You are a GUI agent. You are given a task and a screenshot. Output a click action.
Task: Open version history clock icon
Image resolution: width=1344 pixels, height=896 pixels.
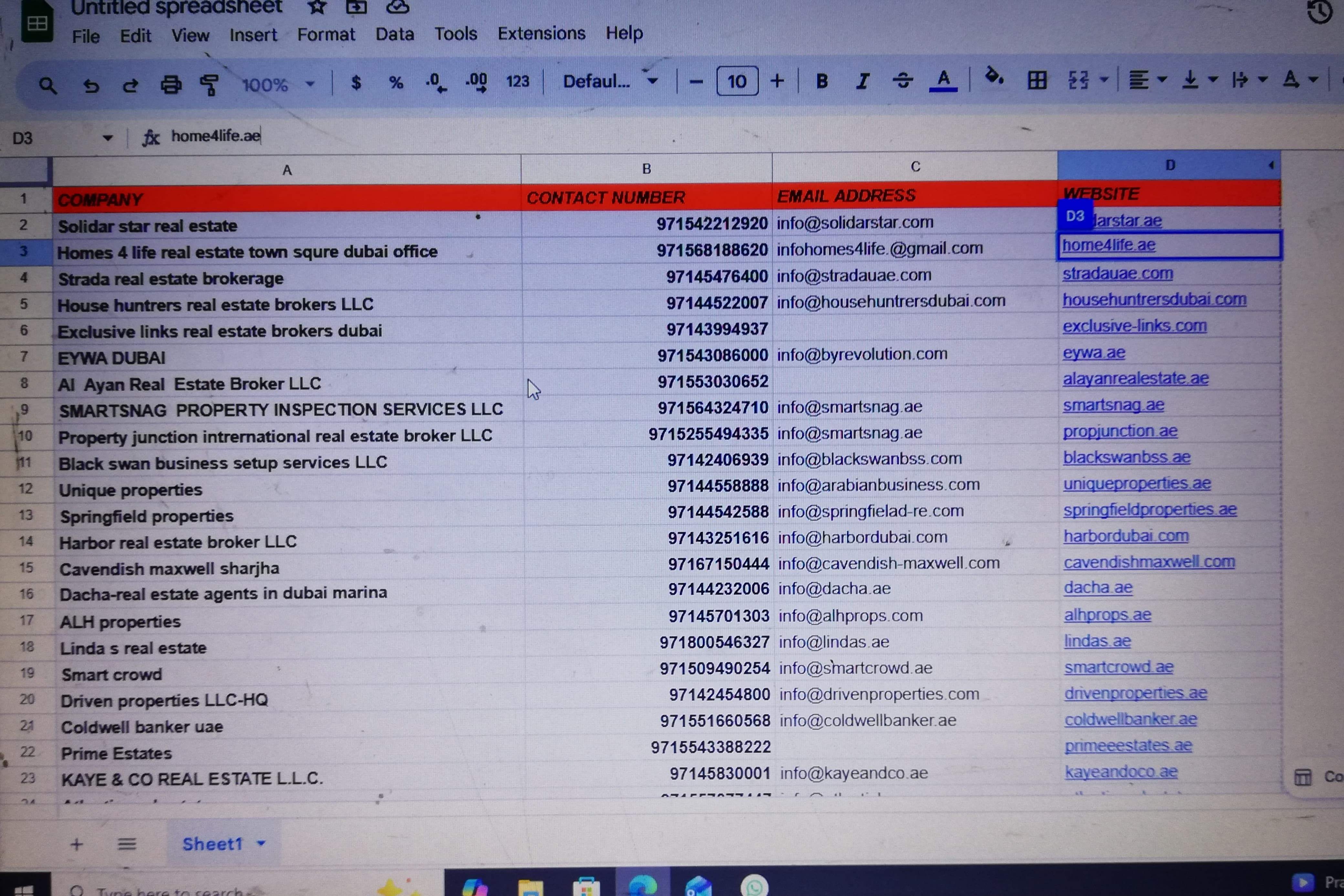pyautogui.click(x=1319, y=11)
